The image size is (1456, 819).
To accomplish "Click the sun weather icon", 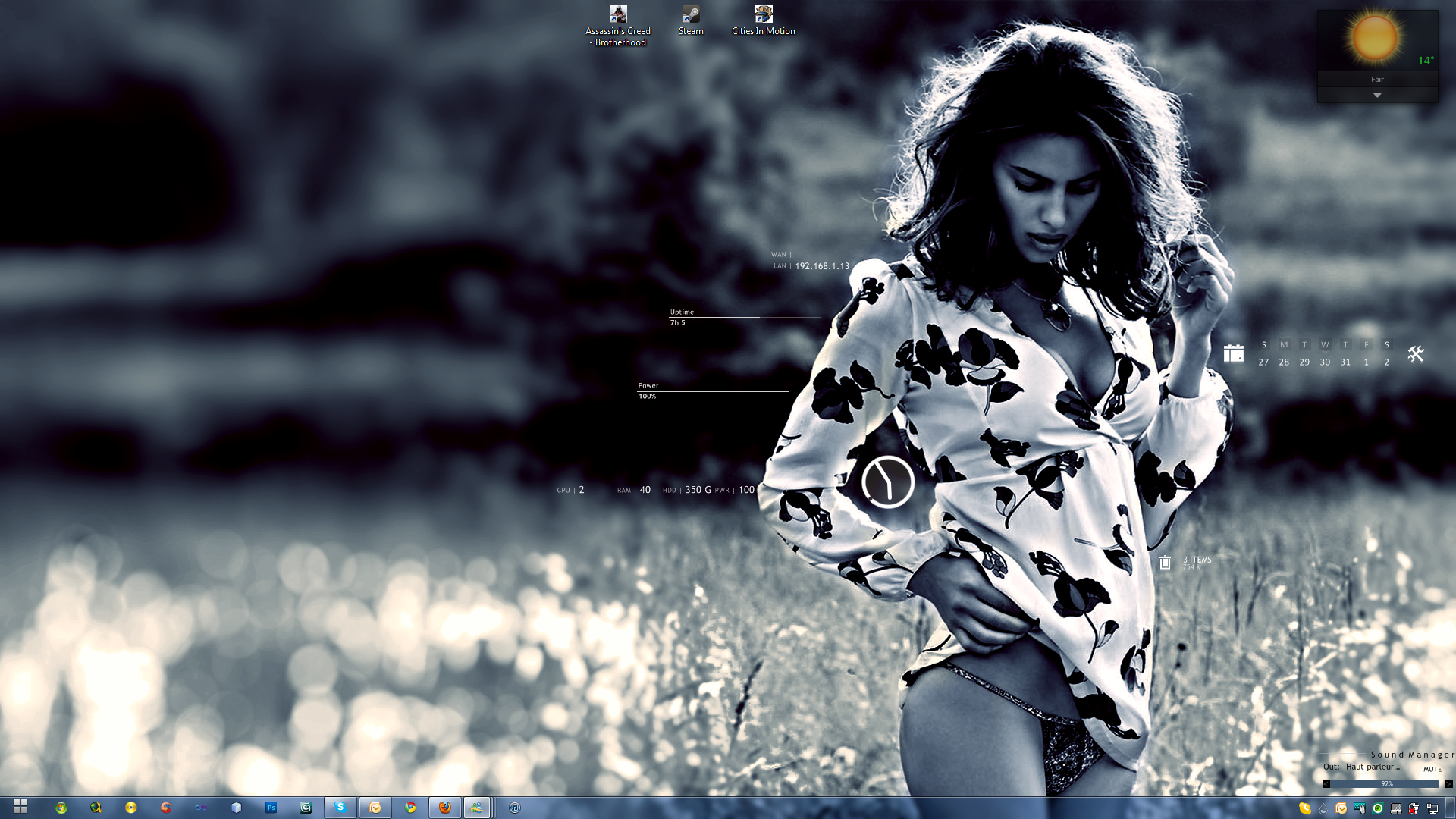I will point(1375,37).
